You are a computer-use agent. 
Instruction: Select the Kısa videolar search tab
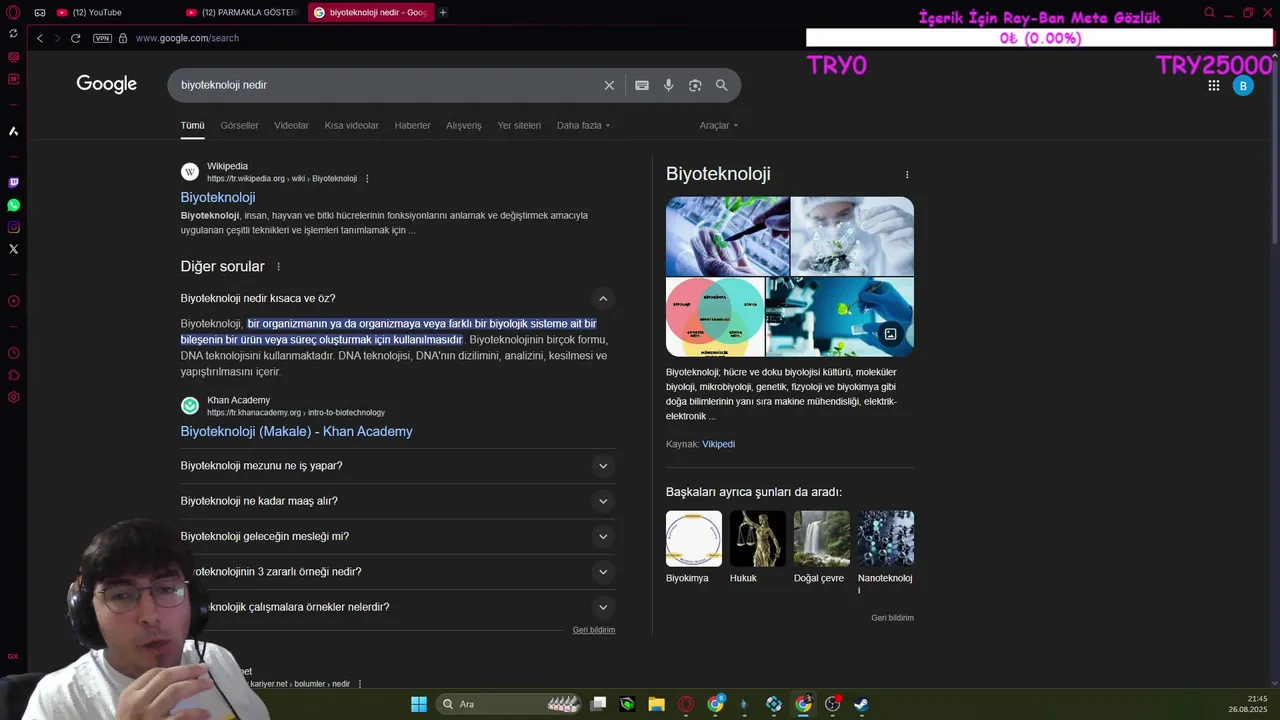(351, 126)
